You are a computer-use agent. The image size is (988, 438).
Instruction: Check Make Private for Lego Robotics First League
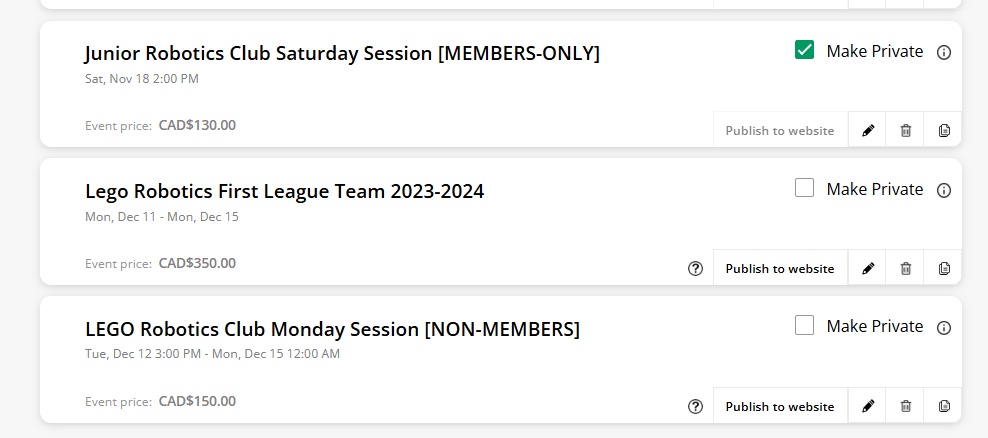point(804,188)
